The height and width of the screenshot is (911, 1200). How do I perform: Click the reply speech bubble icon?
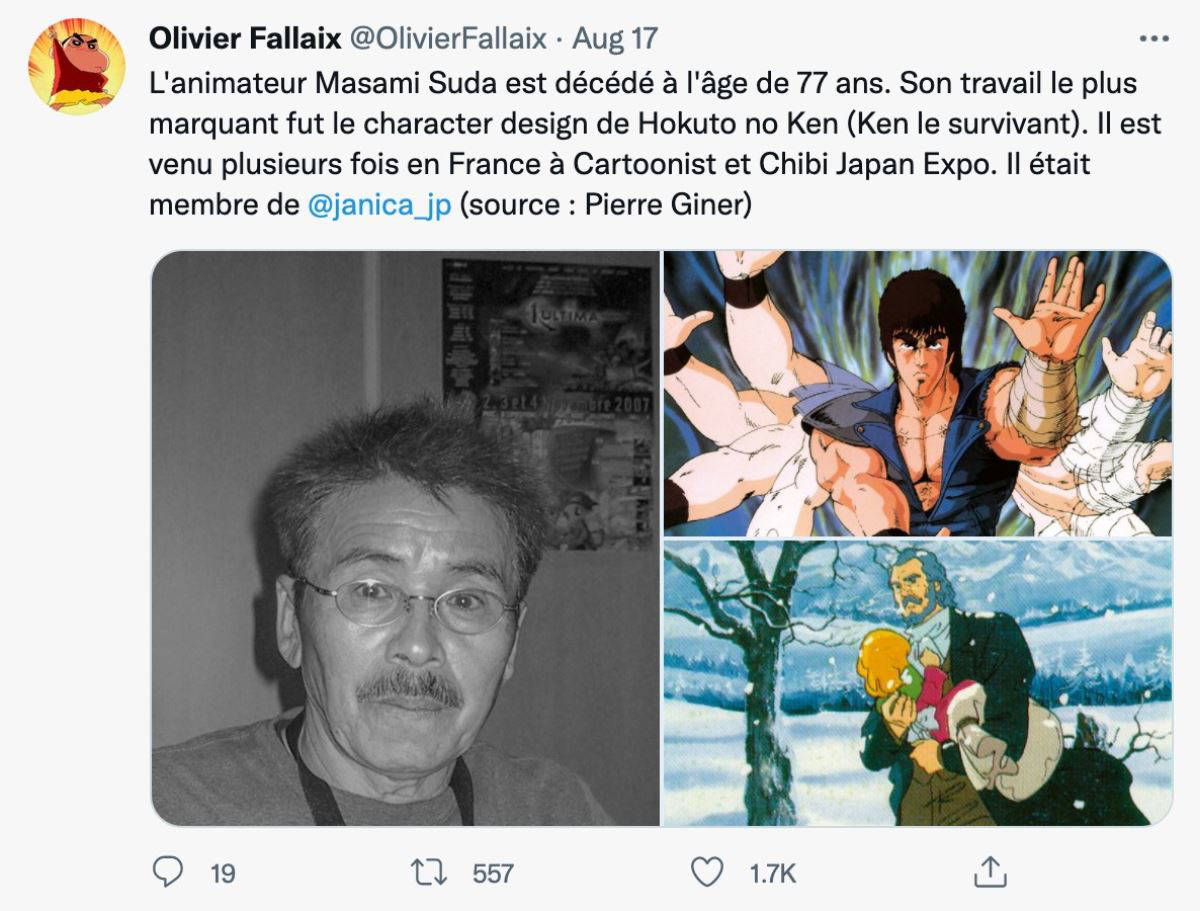pyautogui.click(x=167, y=871)
